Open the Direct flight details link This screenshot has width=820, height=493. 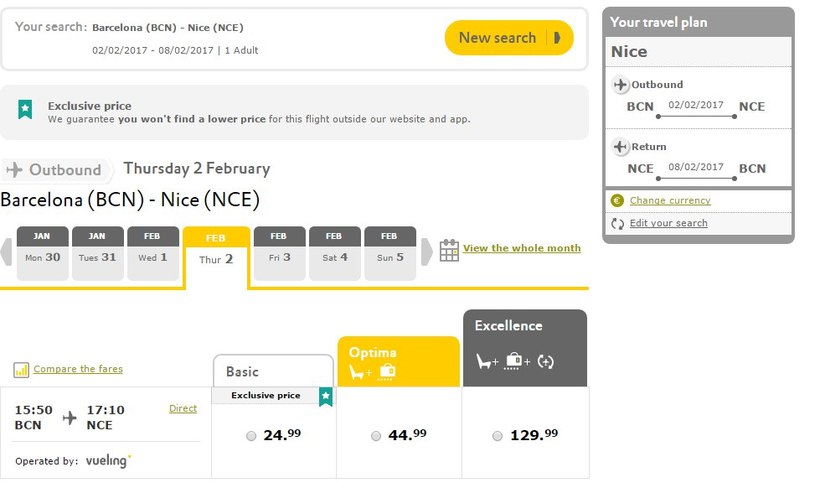(x=183, y=408)
